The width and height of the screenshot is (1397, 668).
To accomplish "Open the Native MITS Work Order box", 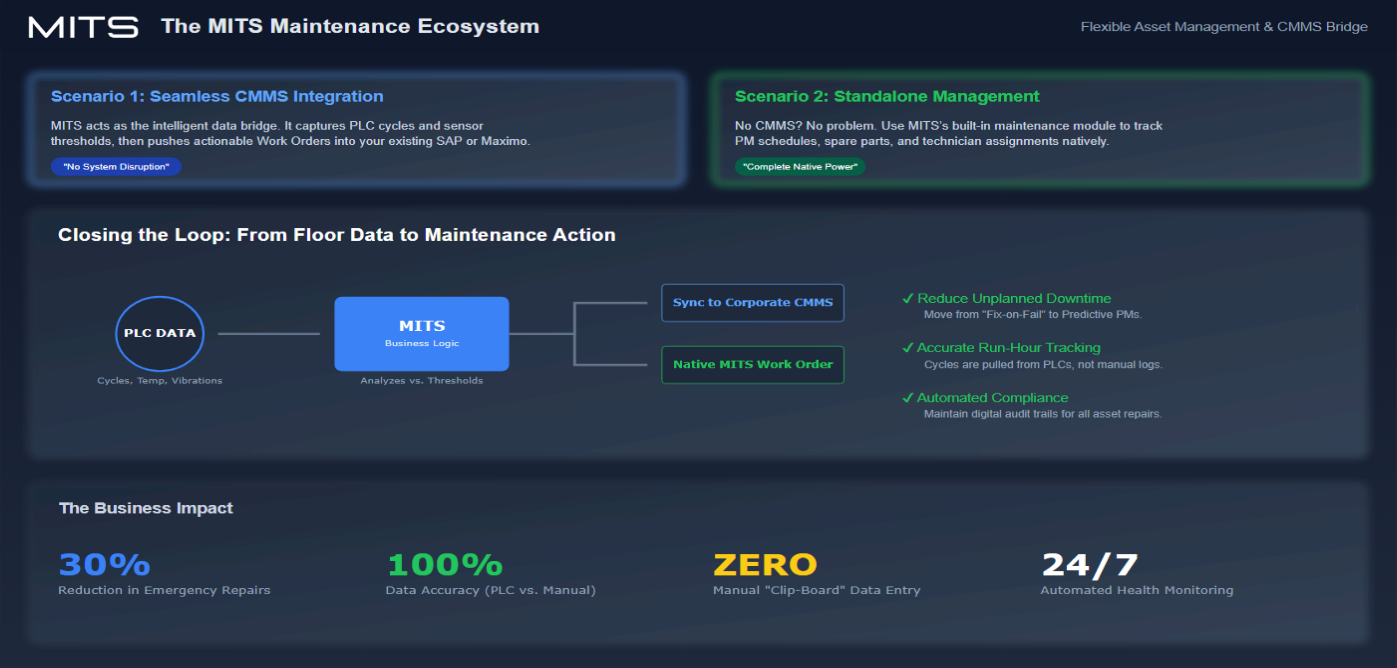I will 752,364.
